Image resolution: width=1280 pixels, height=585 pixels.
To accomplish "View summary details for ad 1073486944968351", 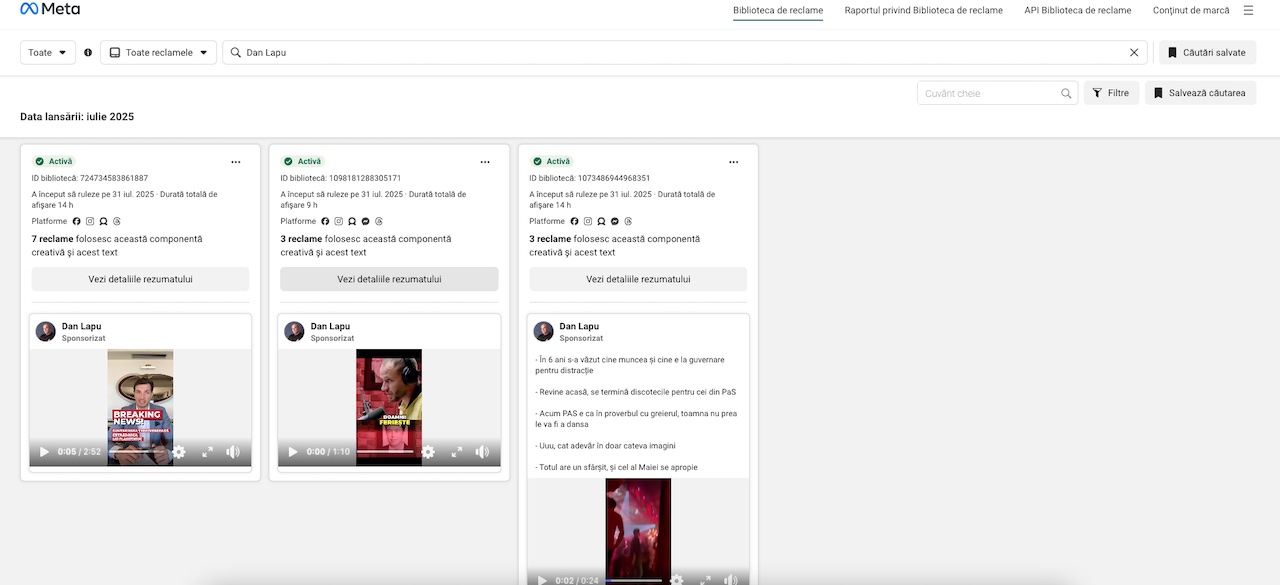I will (638, 279).
